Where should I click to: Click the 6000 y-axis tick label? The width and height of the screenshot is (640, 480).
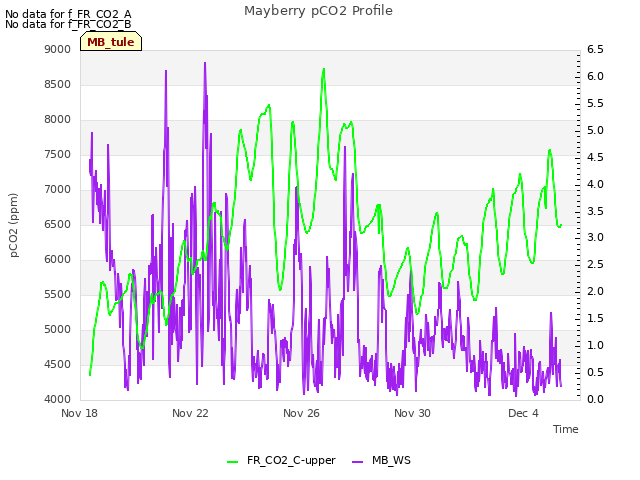pyautogui.click(x=58, y=260)
